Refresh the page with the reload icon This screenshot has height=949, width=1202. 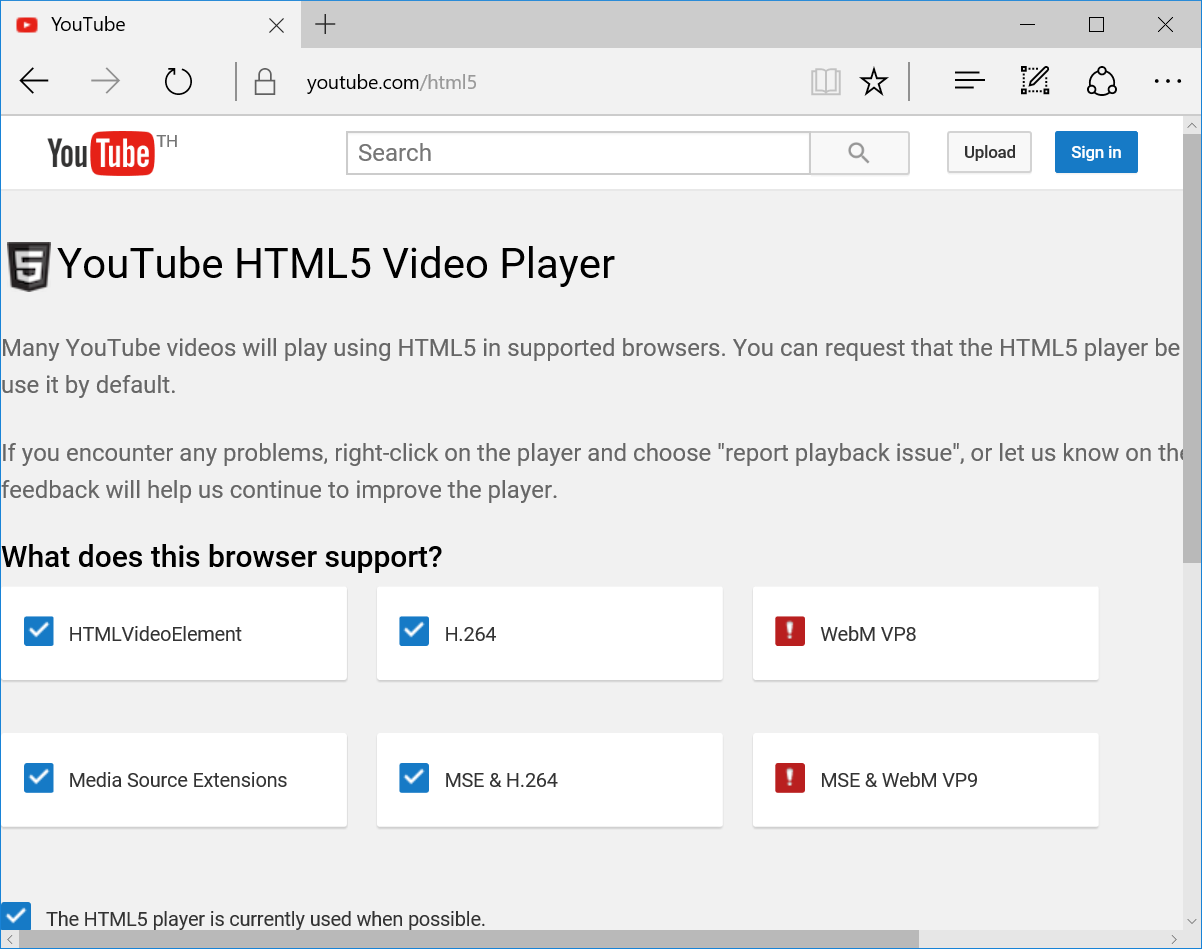pyautogui.click(x=178, y=81)
